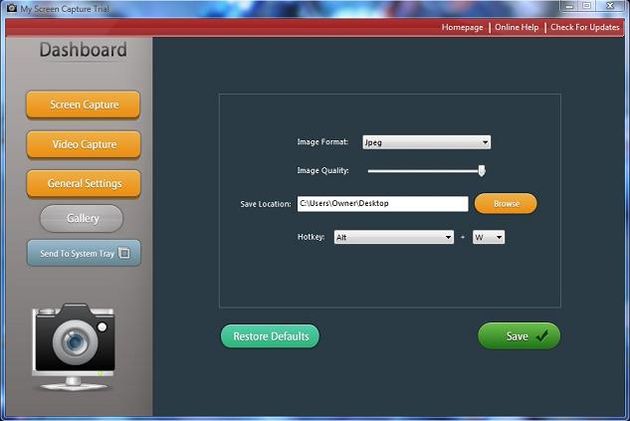Image resolution: width=630 pixels, height=421 pixels.
Task: Maximize the My Screen Capture window
Action: click(x=587, y=6)
